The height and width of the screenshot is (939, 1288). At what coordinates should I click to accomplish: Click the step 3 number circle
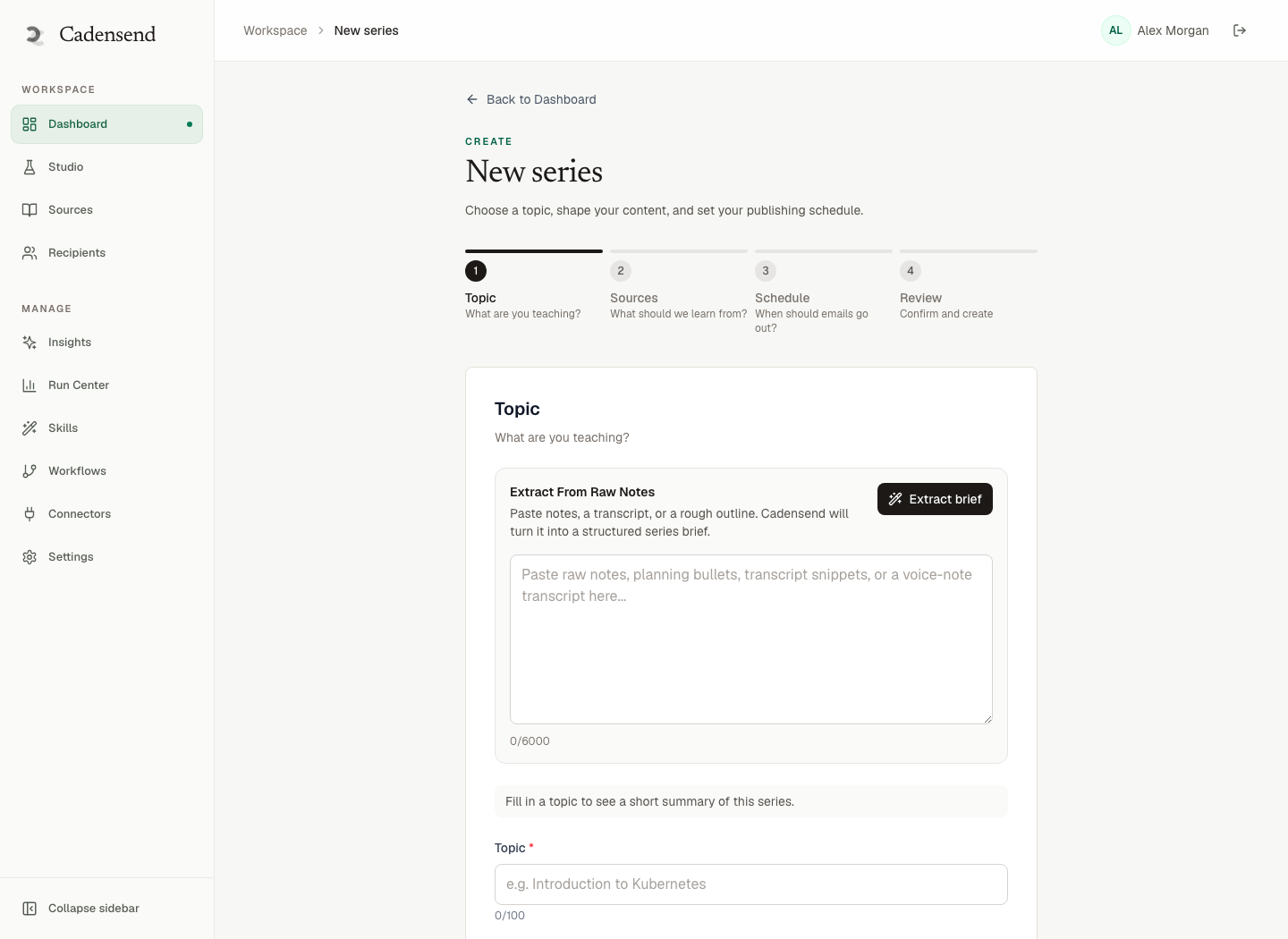point(766,271)
